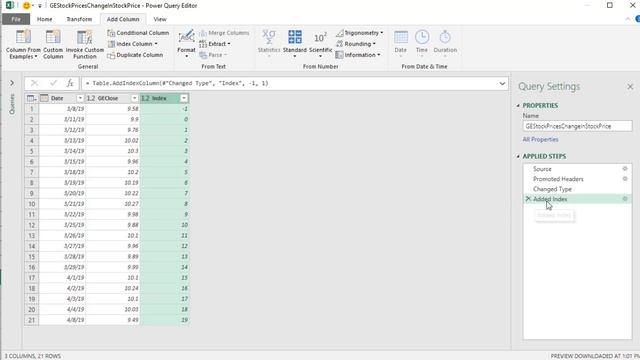Click Merge Columns option

[x=224, y=33]
